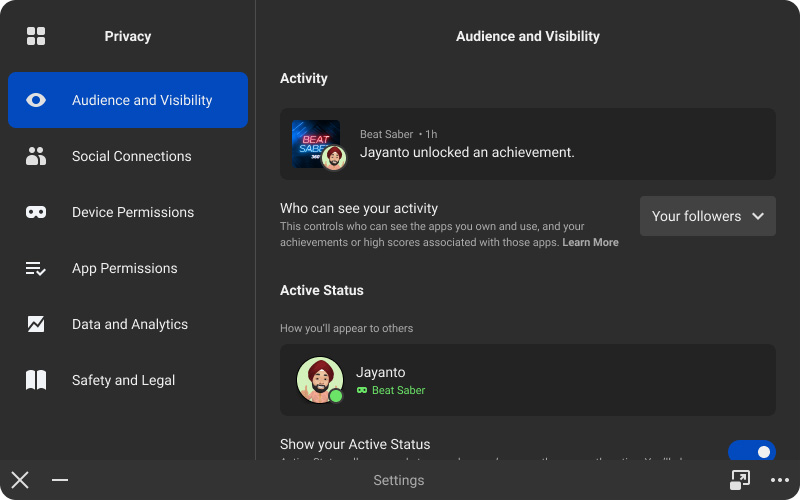Open the Social Connections section
The image size is (800, 500).
tap(131, 156)
